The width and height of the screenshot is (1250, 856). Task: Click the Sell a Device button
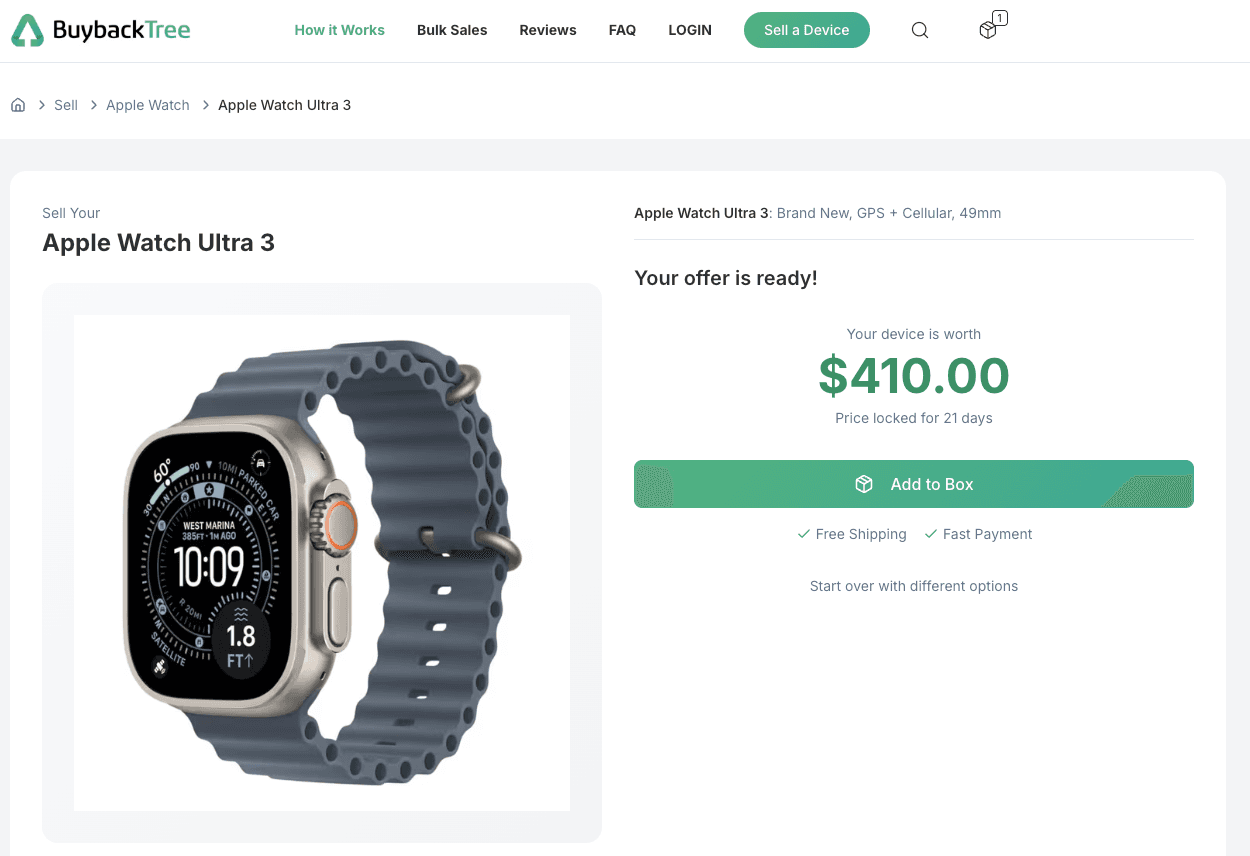pos(807,30)
